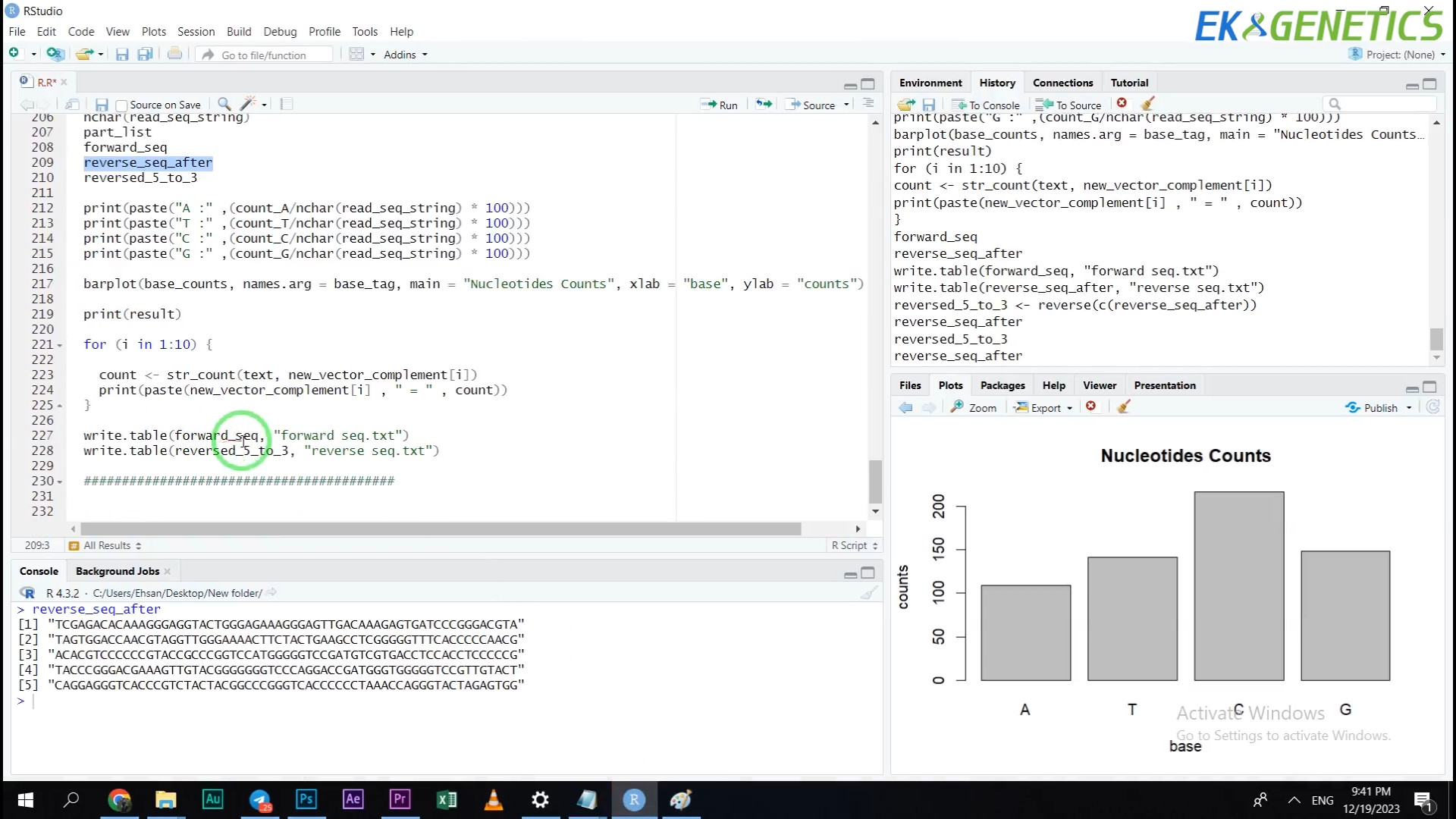The image size is (1456, 819).
Task: Collapse the for loop fold arrow at line 221
Action: (60, 345)
